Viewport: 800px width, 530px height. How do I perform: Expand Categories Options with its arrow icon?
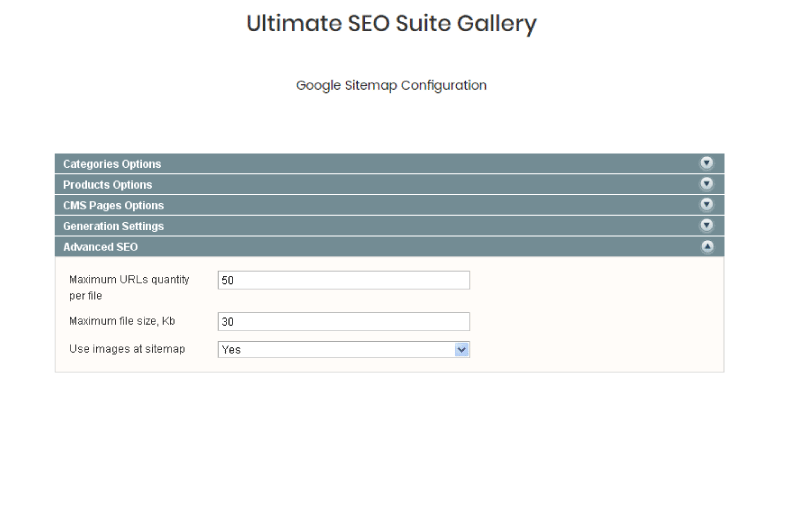[707, 163]
